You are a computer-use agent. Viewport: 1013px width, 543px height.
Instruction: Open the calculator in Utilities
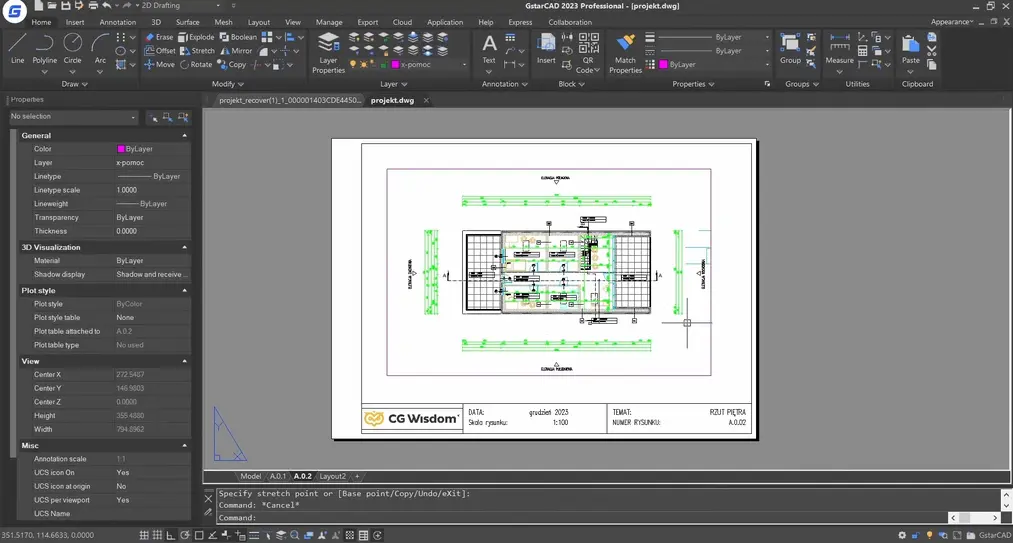(862, 50)
